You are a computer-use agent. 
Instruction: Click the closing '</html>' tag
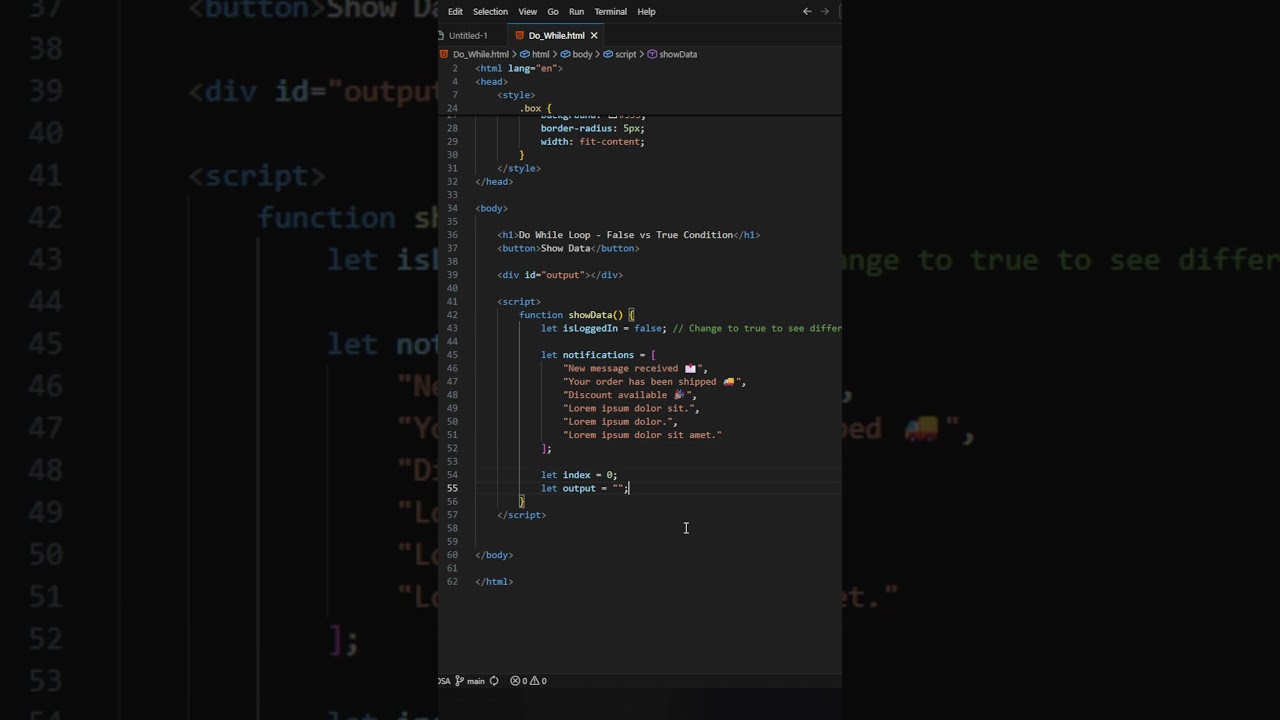[495, 581]
